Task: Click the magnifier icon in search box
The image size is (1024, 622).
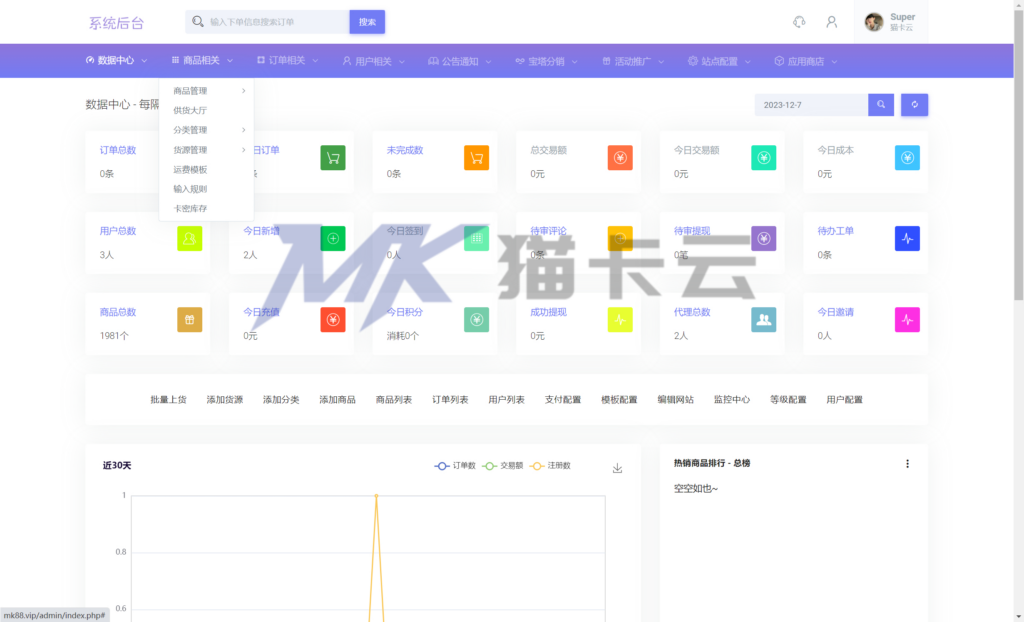Action: tap(197, 22)
